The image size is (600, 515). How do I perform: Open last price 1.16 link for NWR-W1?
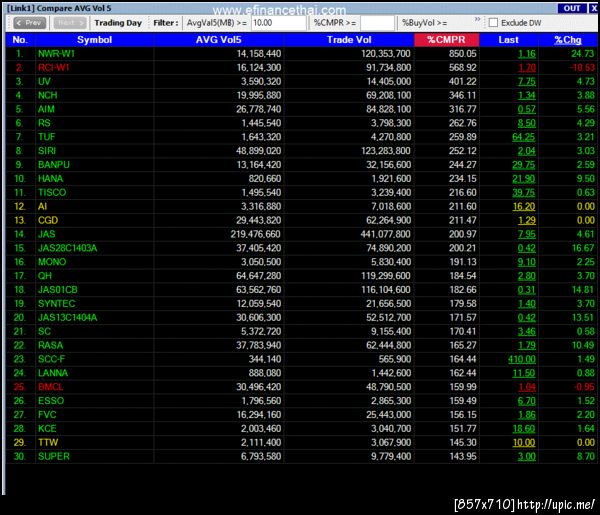click(527, 54)
